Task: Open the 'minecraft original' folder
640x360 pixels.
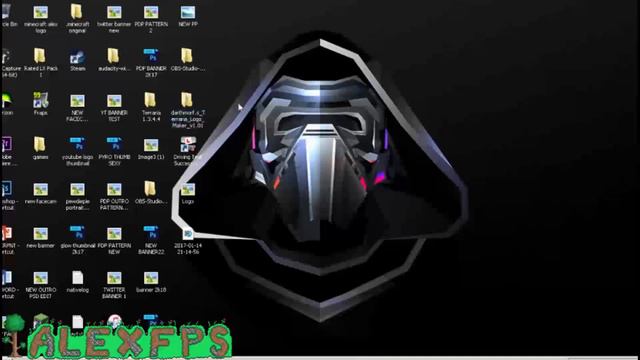Action: [77, 19]
